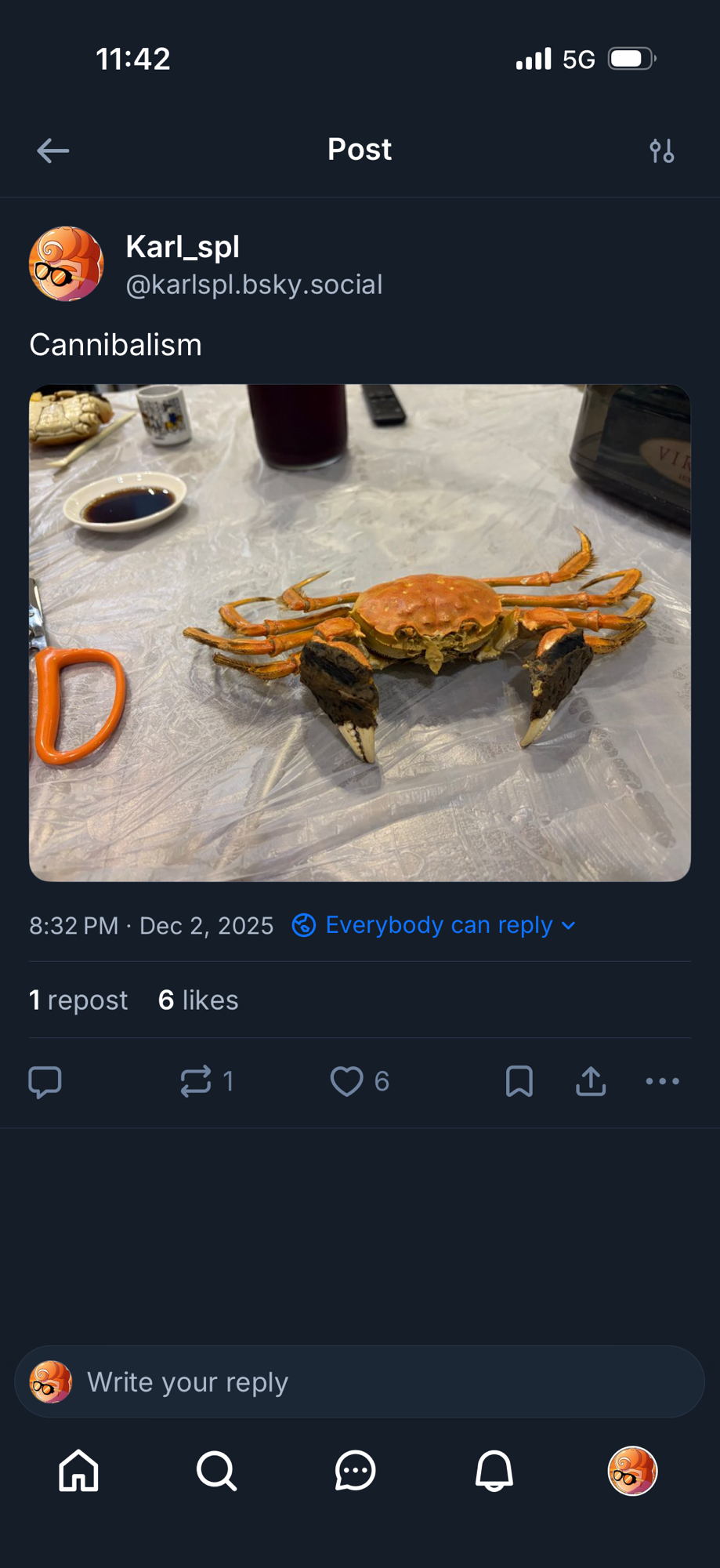View the 6 likes list

198,1000
